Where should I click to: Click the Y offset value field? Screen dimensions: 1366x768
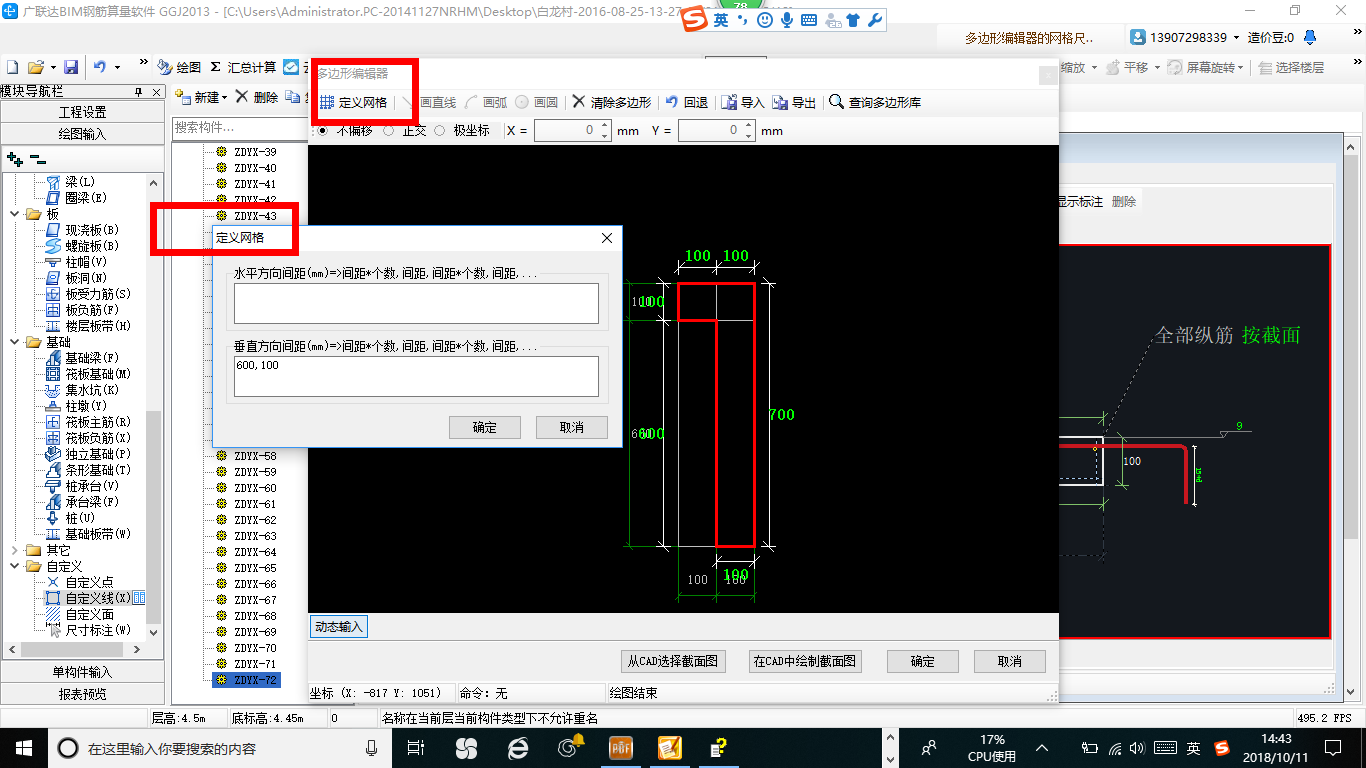710,131
